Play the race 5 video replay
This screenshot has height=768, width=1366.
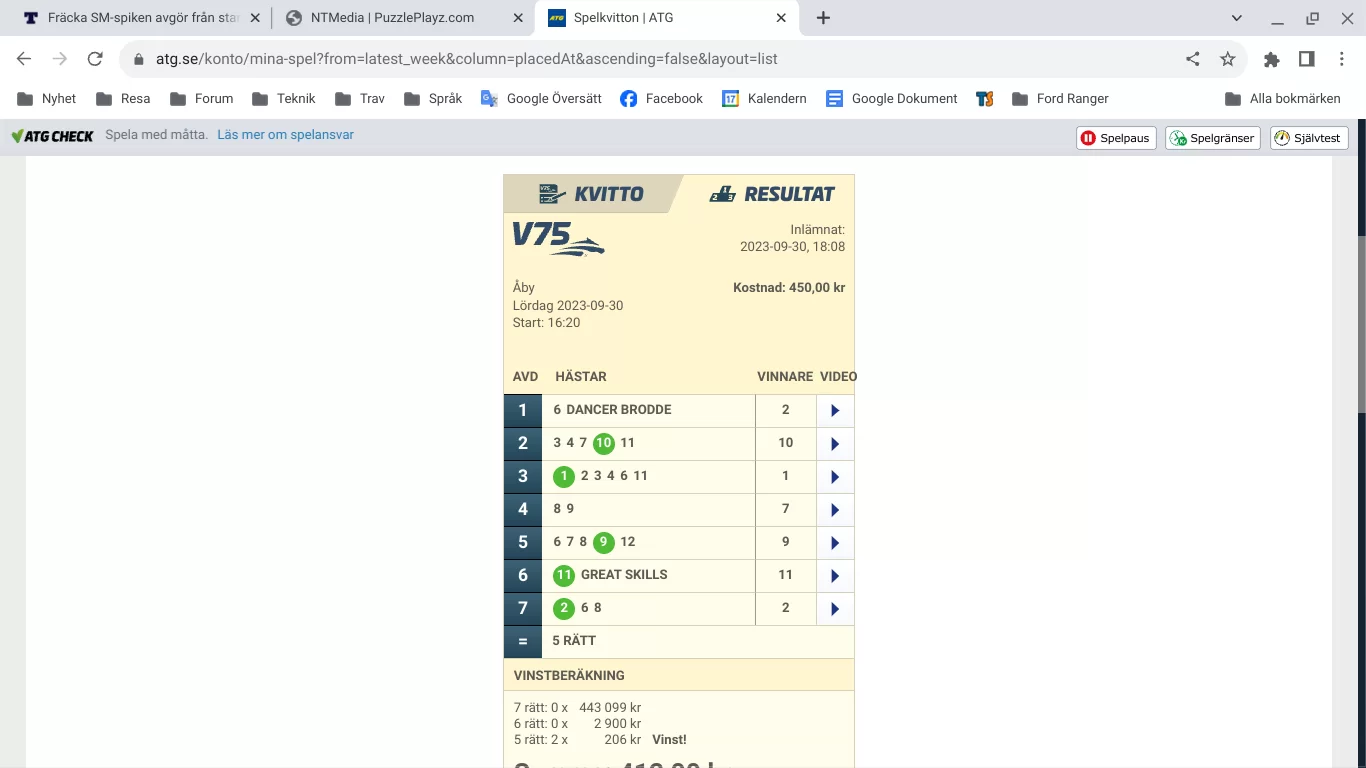click(835, 542)
